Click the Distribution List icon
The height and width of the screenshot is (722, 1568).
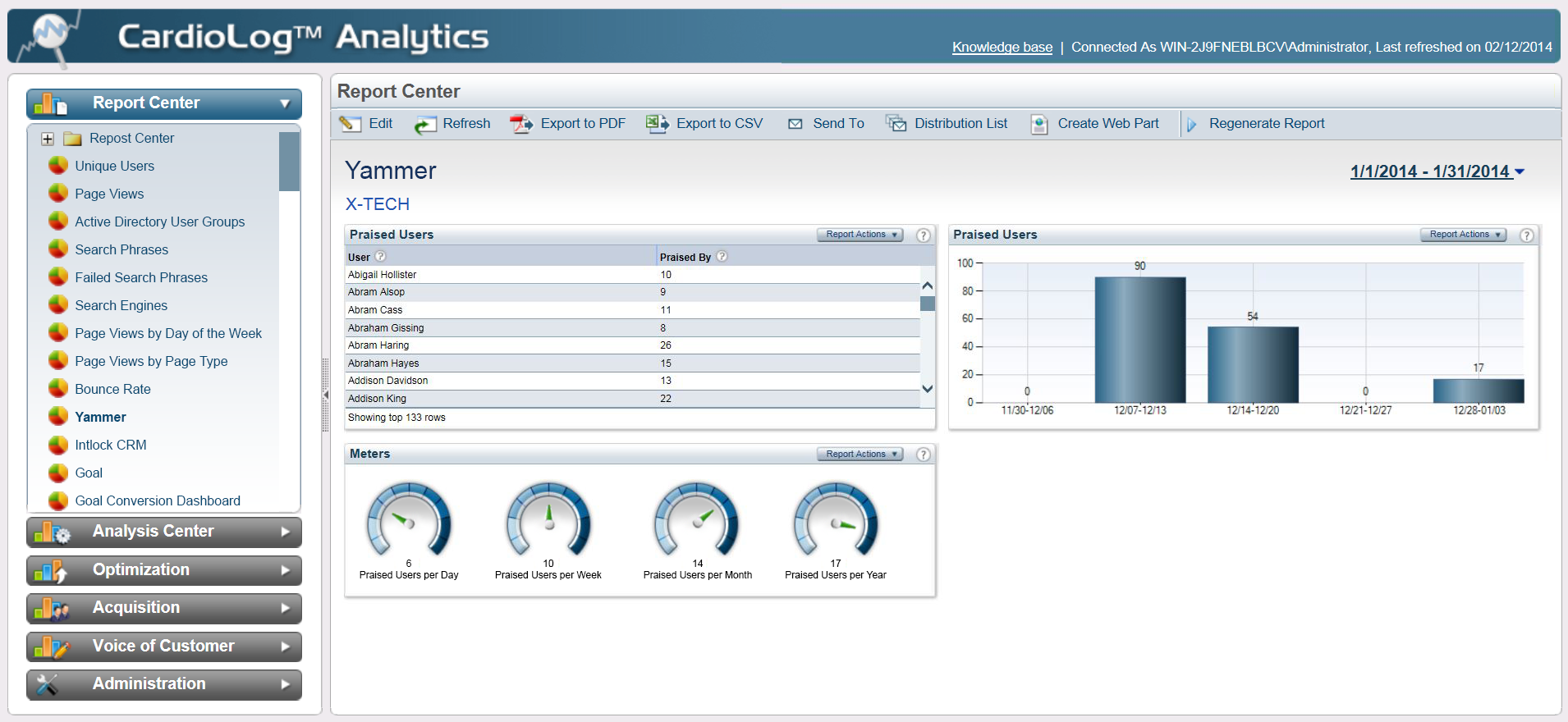click(x=896, y=124)
